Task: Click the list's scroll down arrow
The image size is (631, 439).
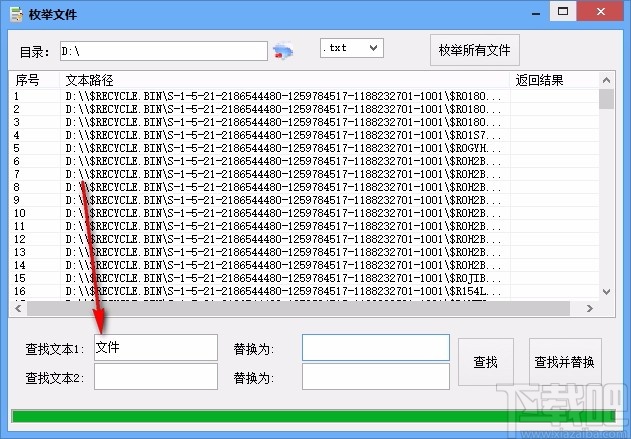Action: tap(606, 292)
